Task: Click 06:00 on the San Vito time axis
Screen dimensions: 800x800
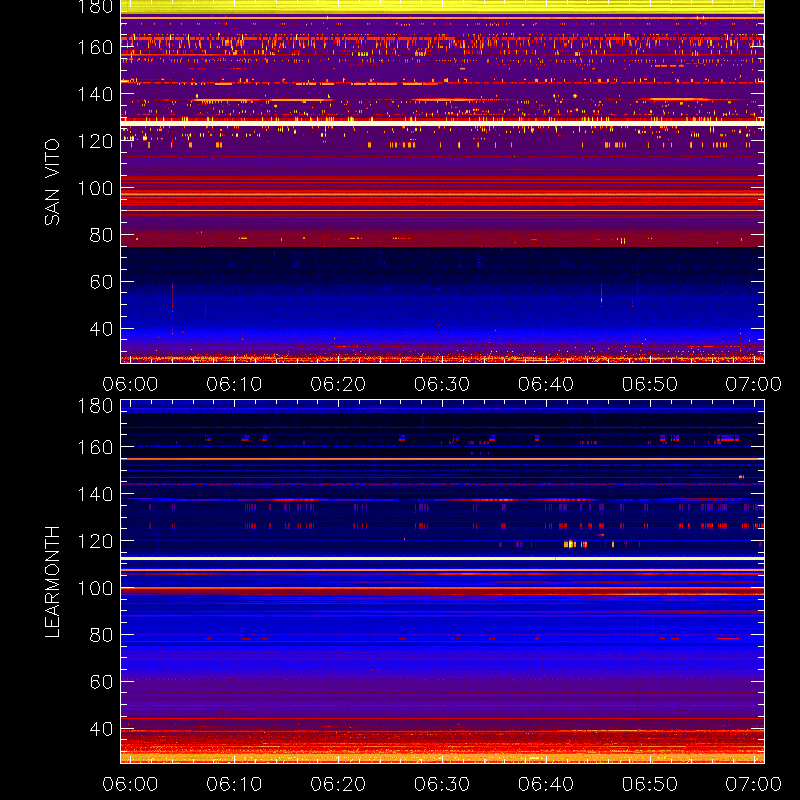Action: tap(130, 384)
